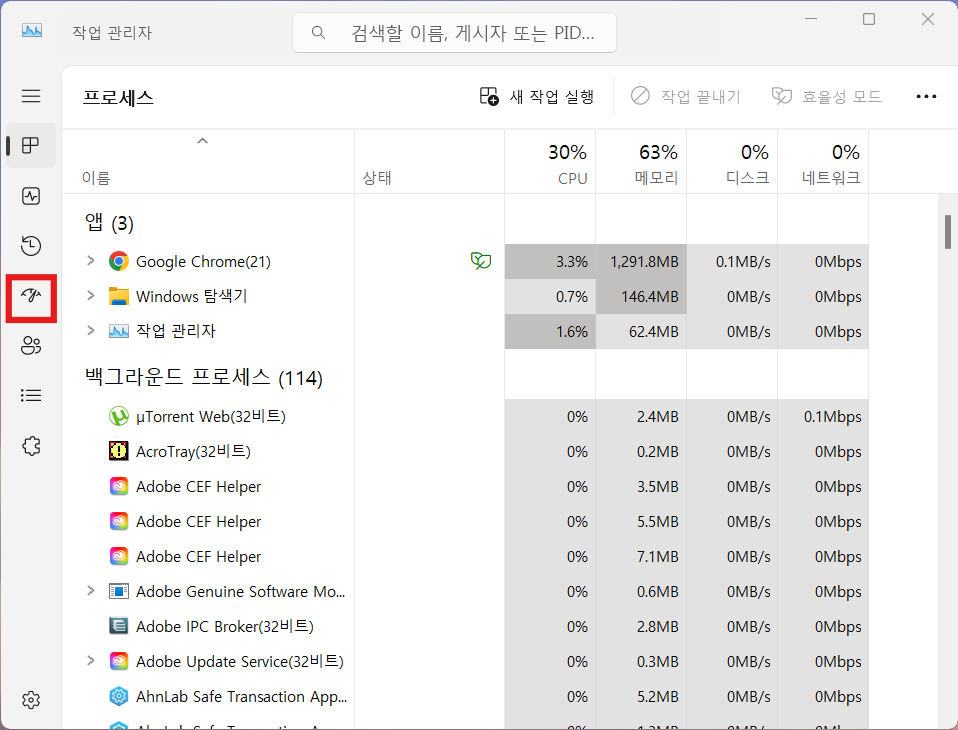Expand Adobe Update Service(32비트) group
Viewport: 958px width, 730px height.
[90, 661]
